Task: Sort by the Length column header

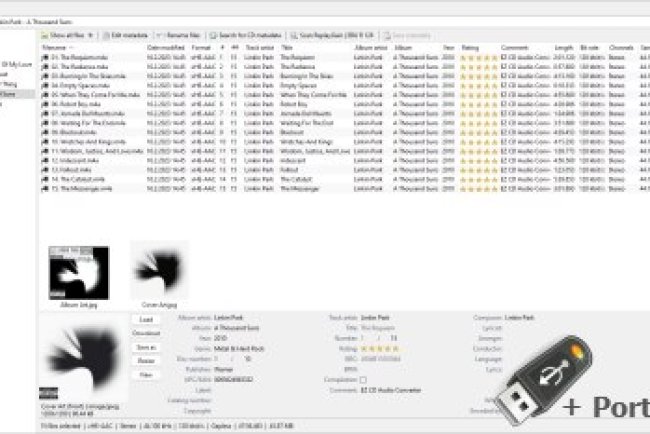Action: click(564, 48)
